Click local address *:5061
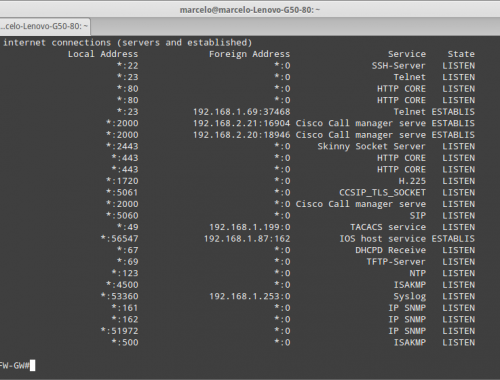Screen dimensions: 500x380 pyautogui.click(x=122, y=193)
